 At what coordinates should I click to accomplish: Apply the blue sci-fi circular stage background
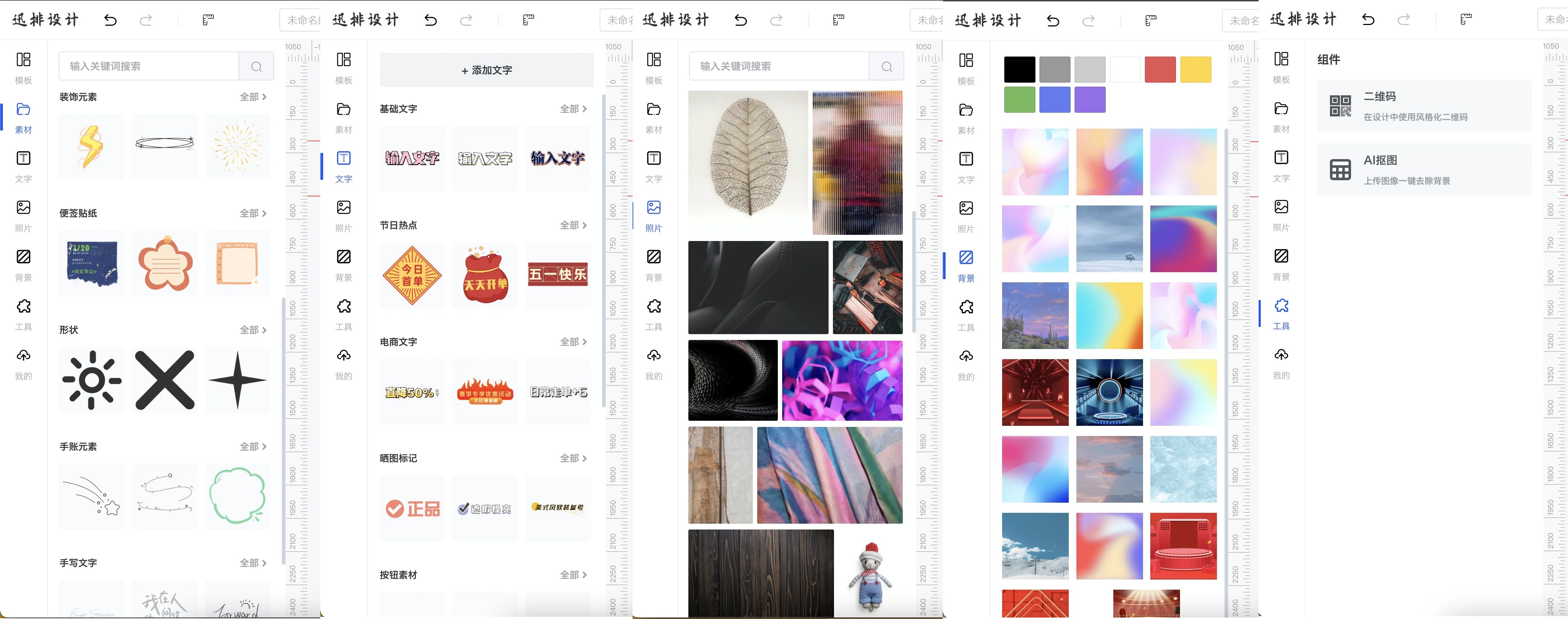(1109, 392)
